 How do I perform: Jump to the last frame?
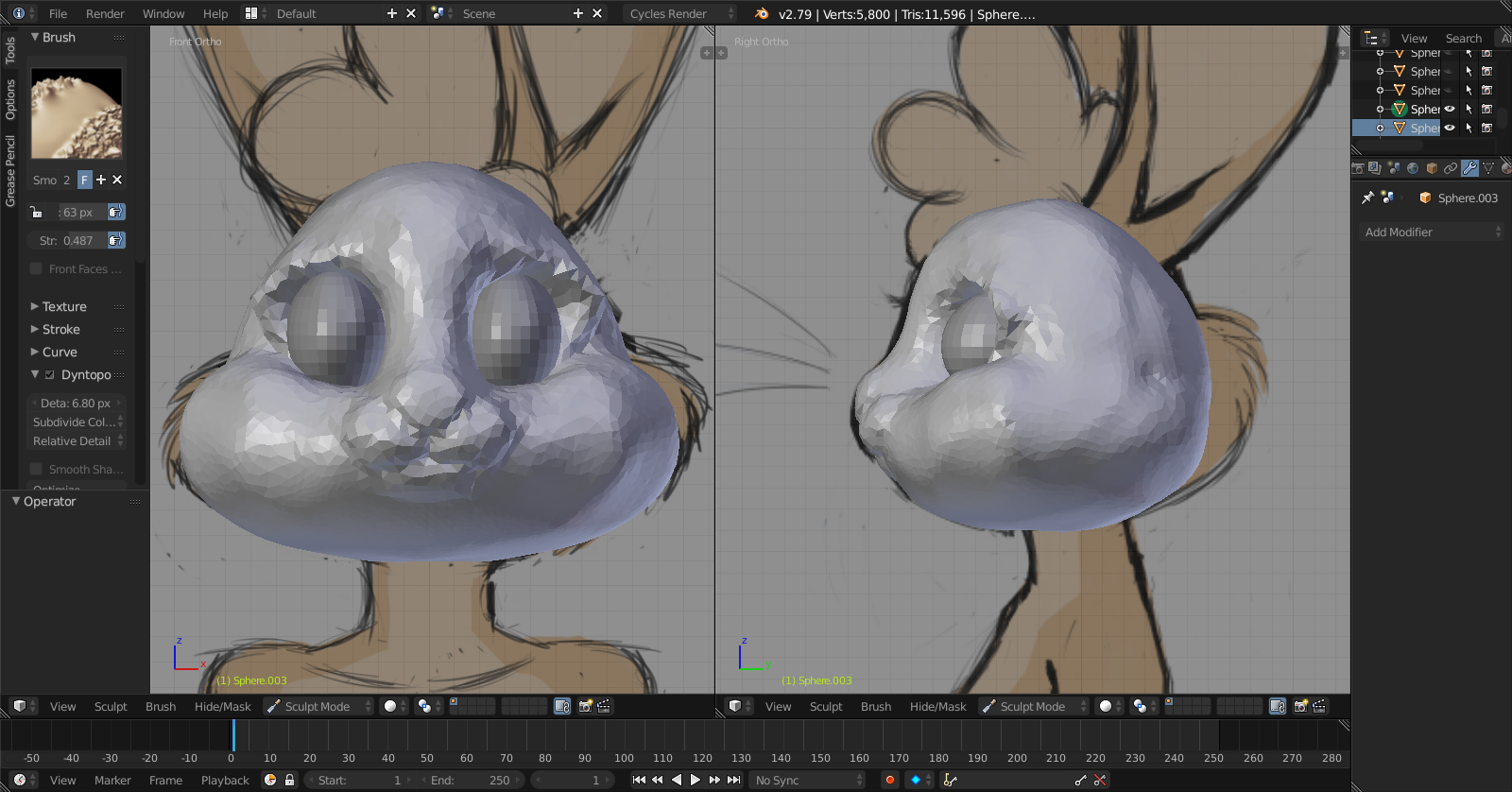[x=733, y=780]
